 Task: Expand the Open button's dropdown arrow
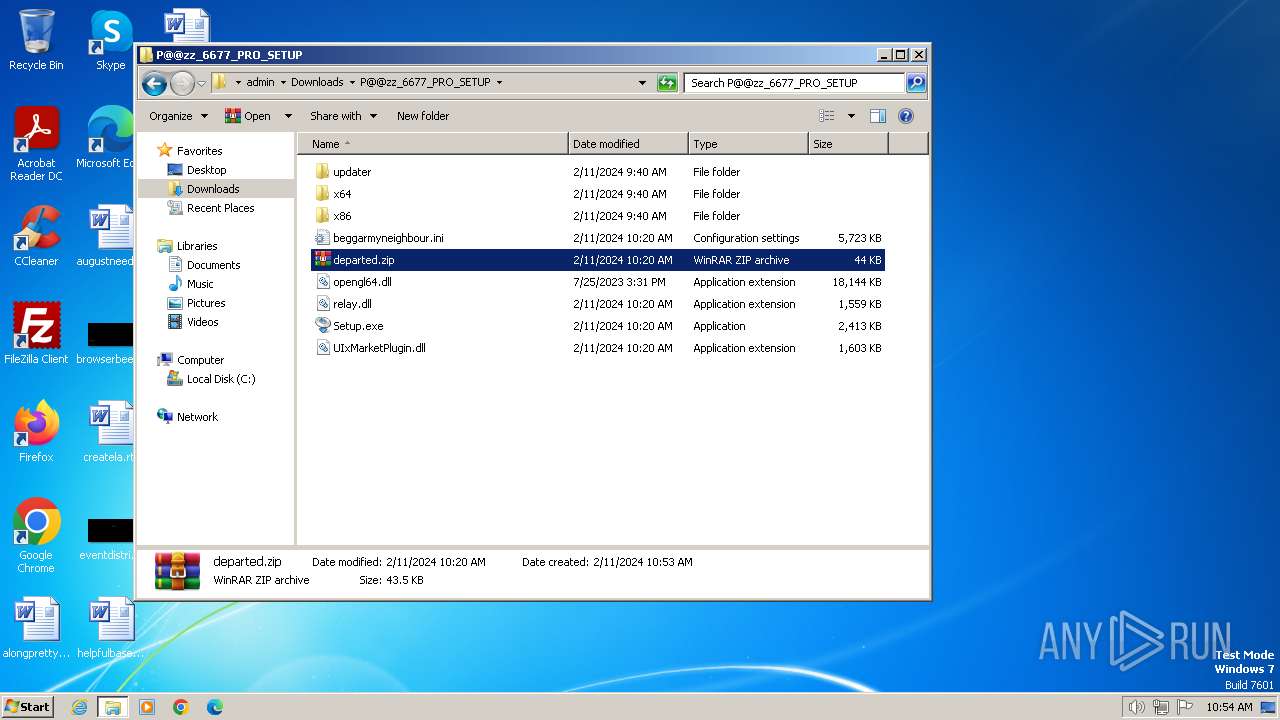click(x=288, y=116)
